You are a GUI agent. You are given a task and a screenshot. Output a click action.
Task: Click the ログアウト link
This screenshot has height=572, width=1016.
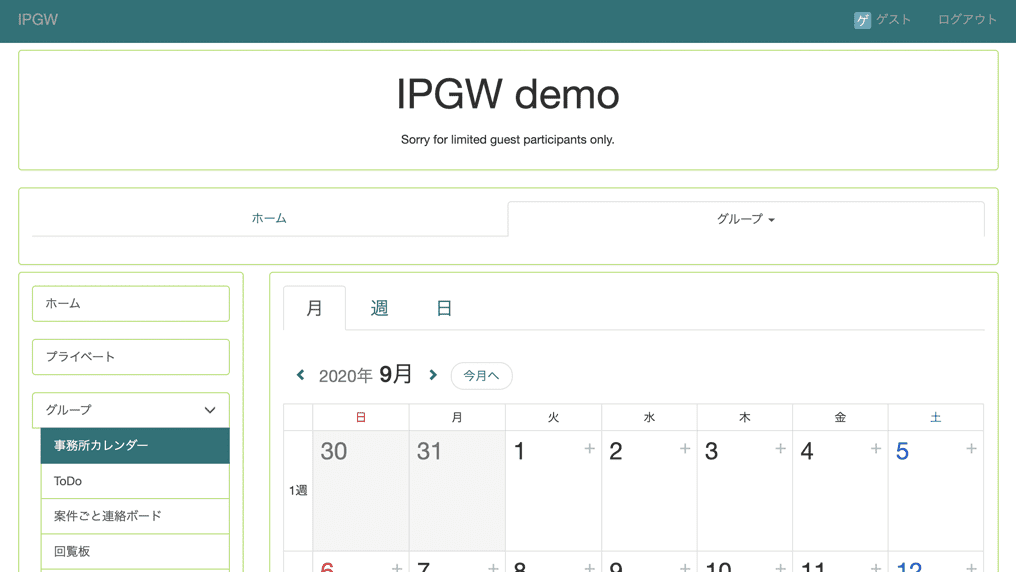[x=966, y=20]
